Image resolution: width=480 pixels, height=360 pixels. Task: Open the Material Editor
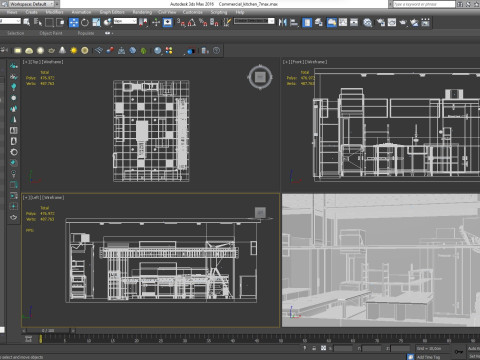pyautogui.click(x=368, y=23)
